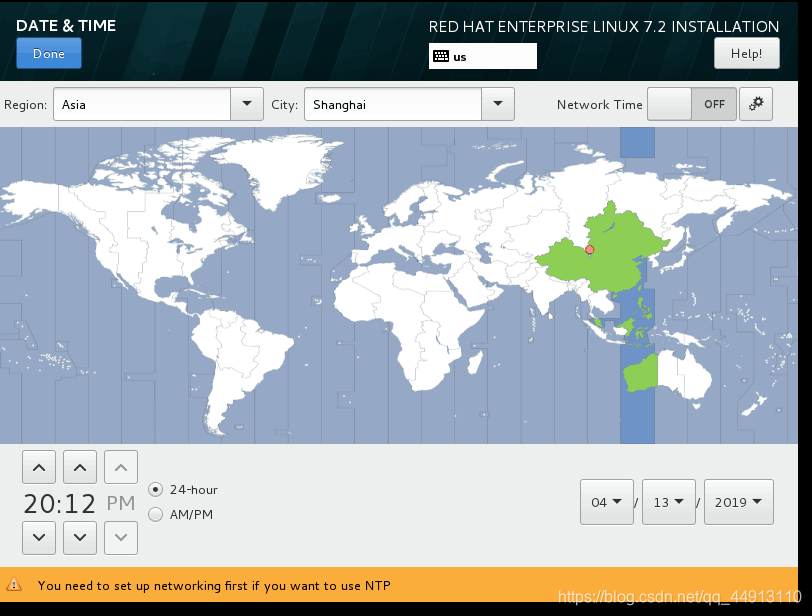Click the Network Time label
The image size is (812, 616).
click(x=600, y=105)
